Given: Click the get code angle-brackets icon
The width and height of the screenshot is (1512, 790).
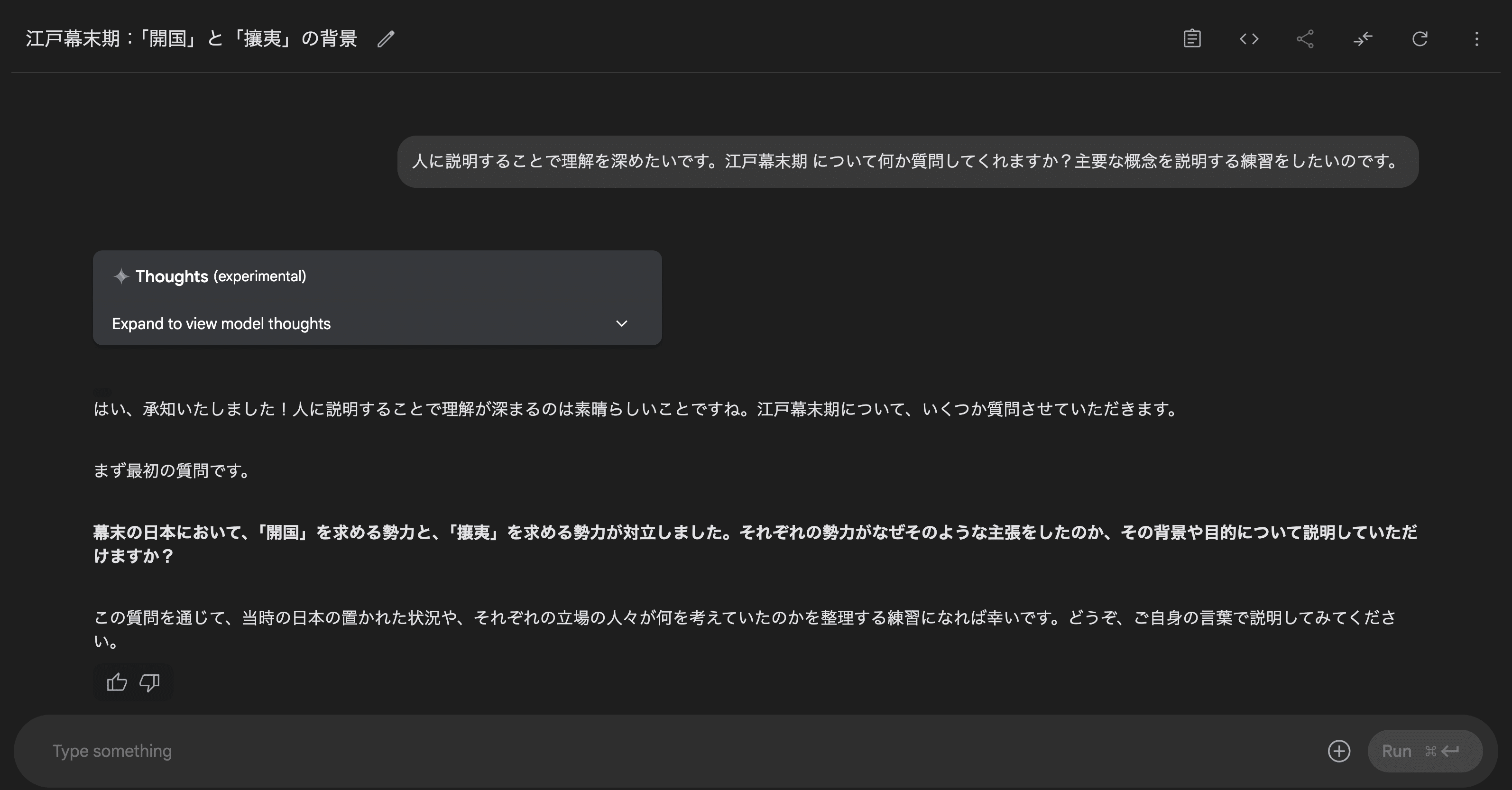Looking at the screenshot, I should [1248, 39].
